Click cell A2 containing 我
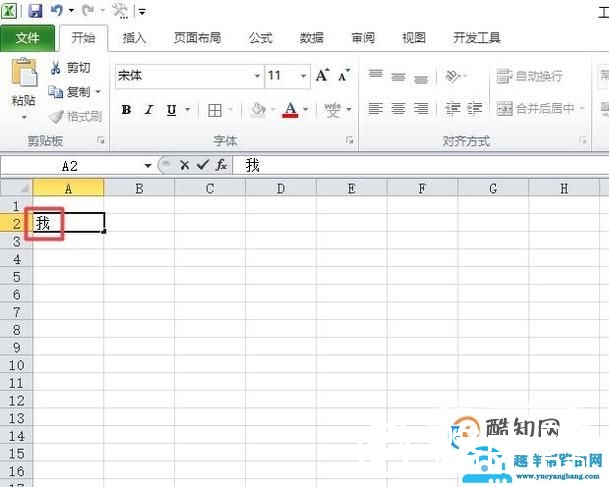Image resolution: width=609 pixels, height=487 pixels. 68,223
